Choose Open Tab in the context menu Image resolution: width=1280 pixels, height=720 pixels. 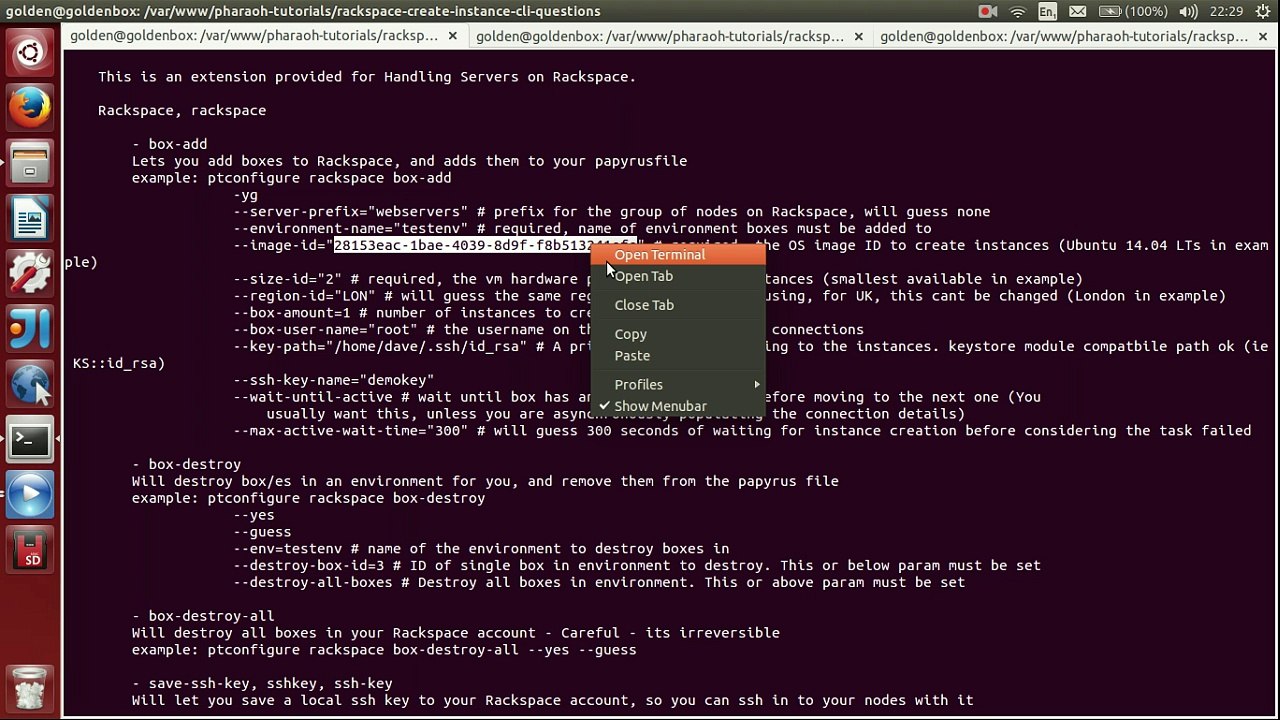679,276
